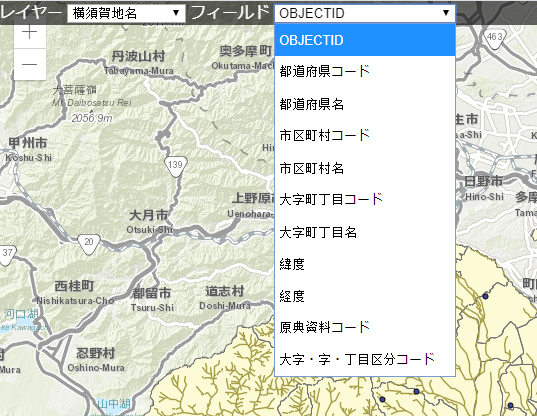The width and height of the screenshot is (537, 416).
Task: Click the 甲州市 map label
Action: [x=28, y=143]
